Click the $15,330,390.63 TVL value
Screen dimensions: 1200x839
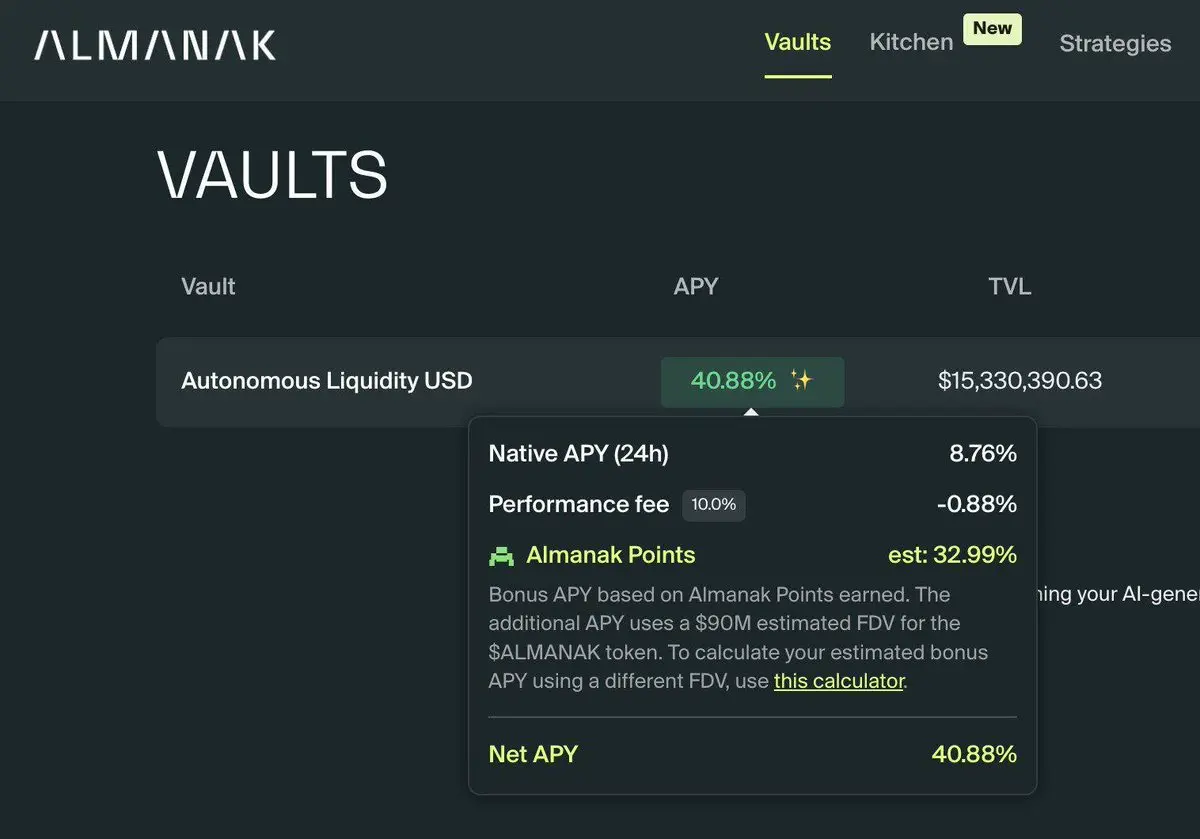[1020, 381]
